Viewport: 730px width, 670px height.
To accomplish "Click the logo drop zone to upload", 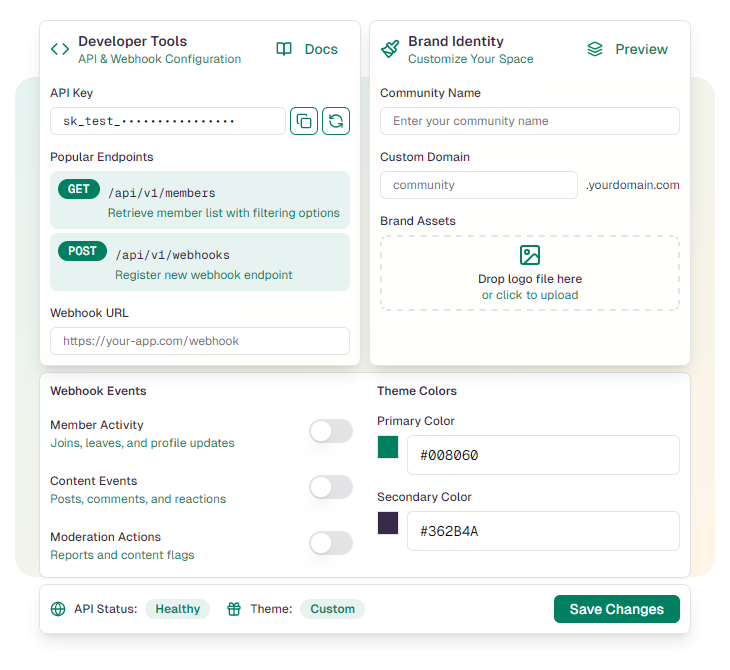I will tap(530, 285).
